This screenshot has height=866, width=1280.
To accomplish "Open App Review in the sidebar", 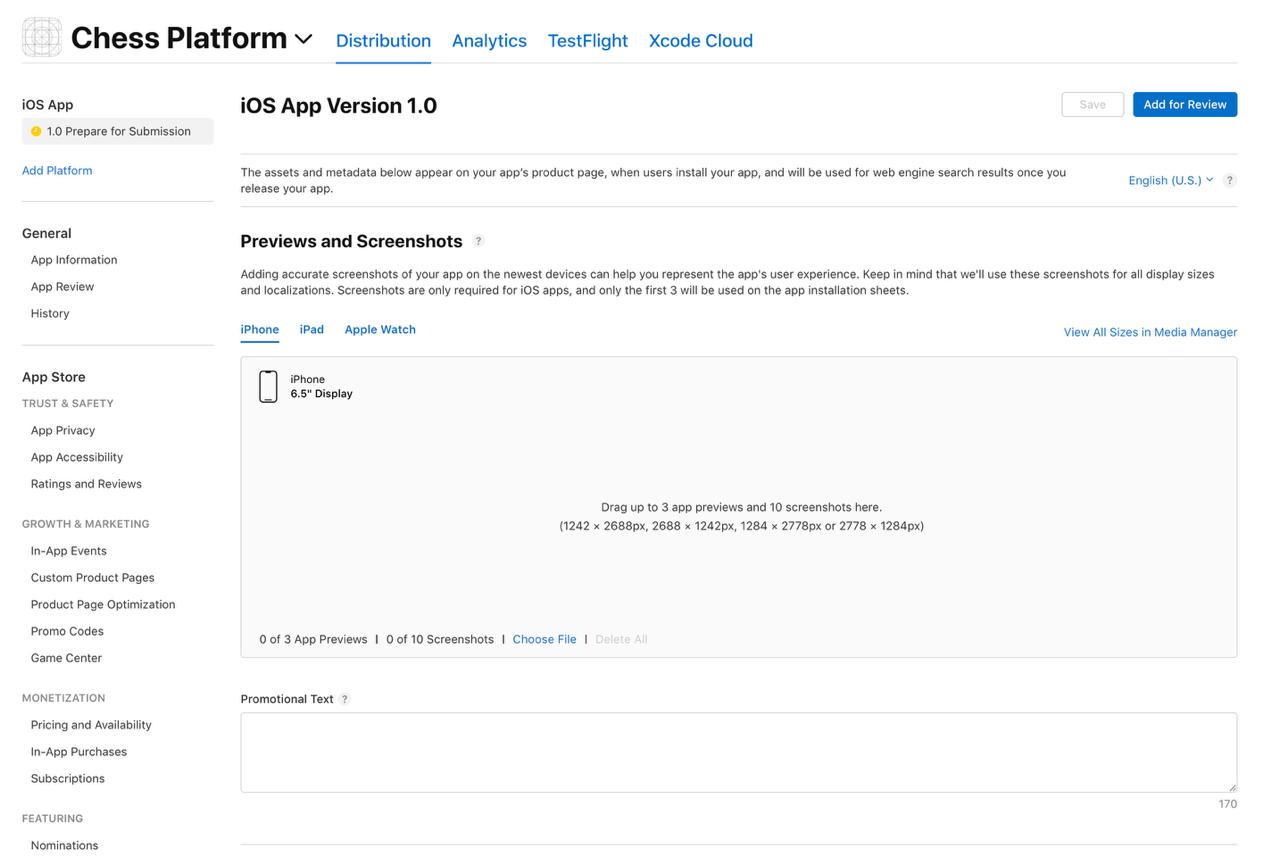I will [62, 287].
